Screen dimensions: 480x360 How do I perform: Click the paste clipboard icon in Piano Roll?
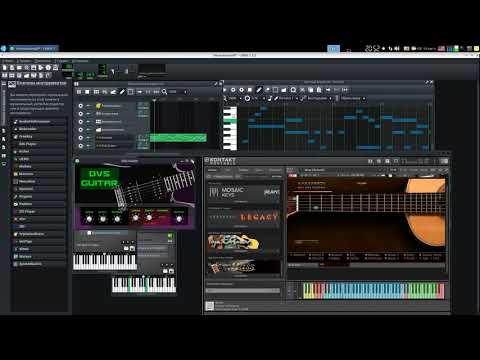pos(319,90)
